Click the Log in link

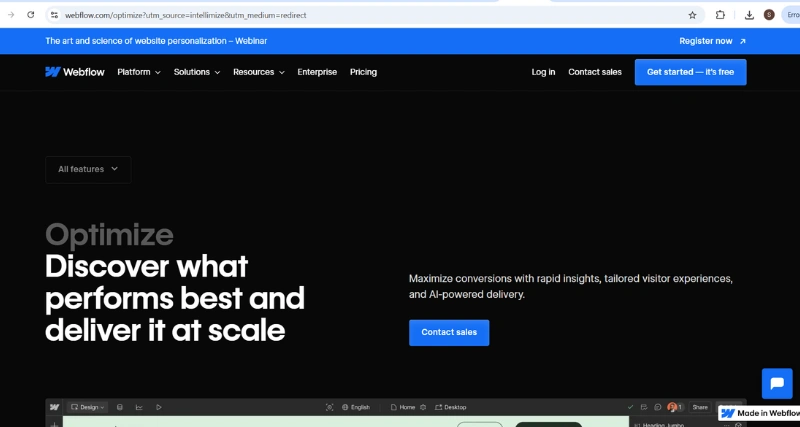(x=543, y=72)
